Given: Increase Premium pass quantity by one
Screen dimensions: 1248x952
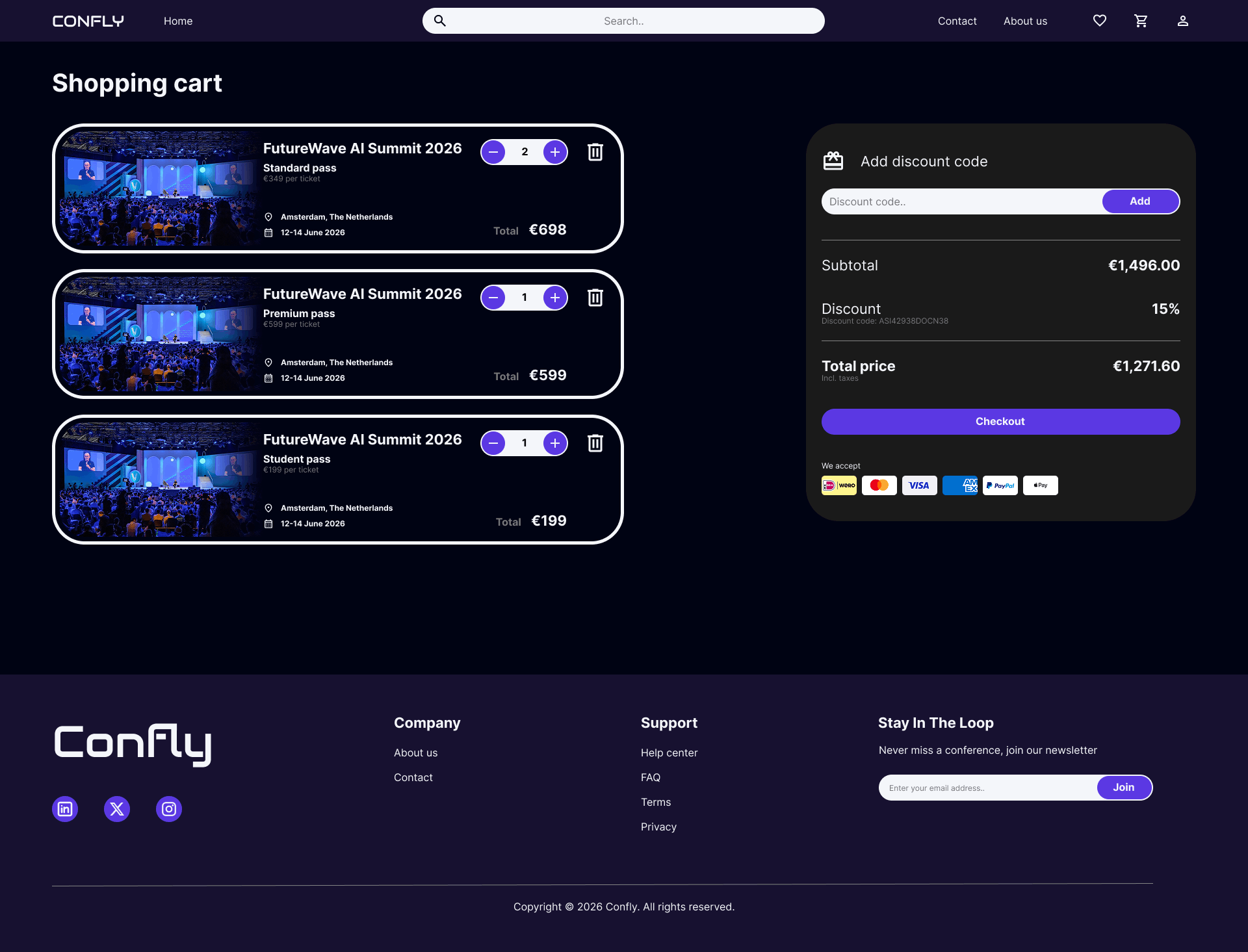Looking at the screenshot, I should 554,298.
